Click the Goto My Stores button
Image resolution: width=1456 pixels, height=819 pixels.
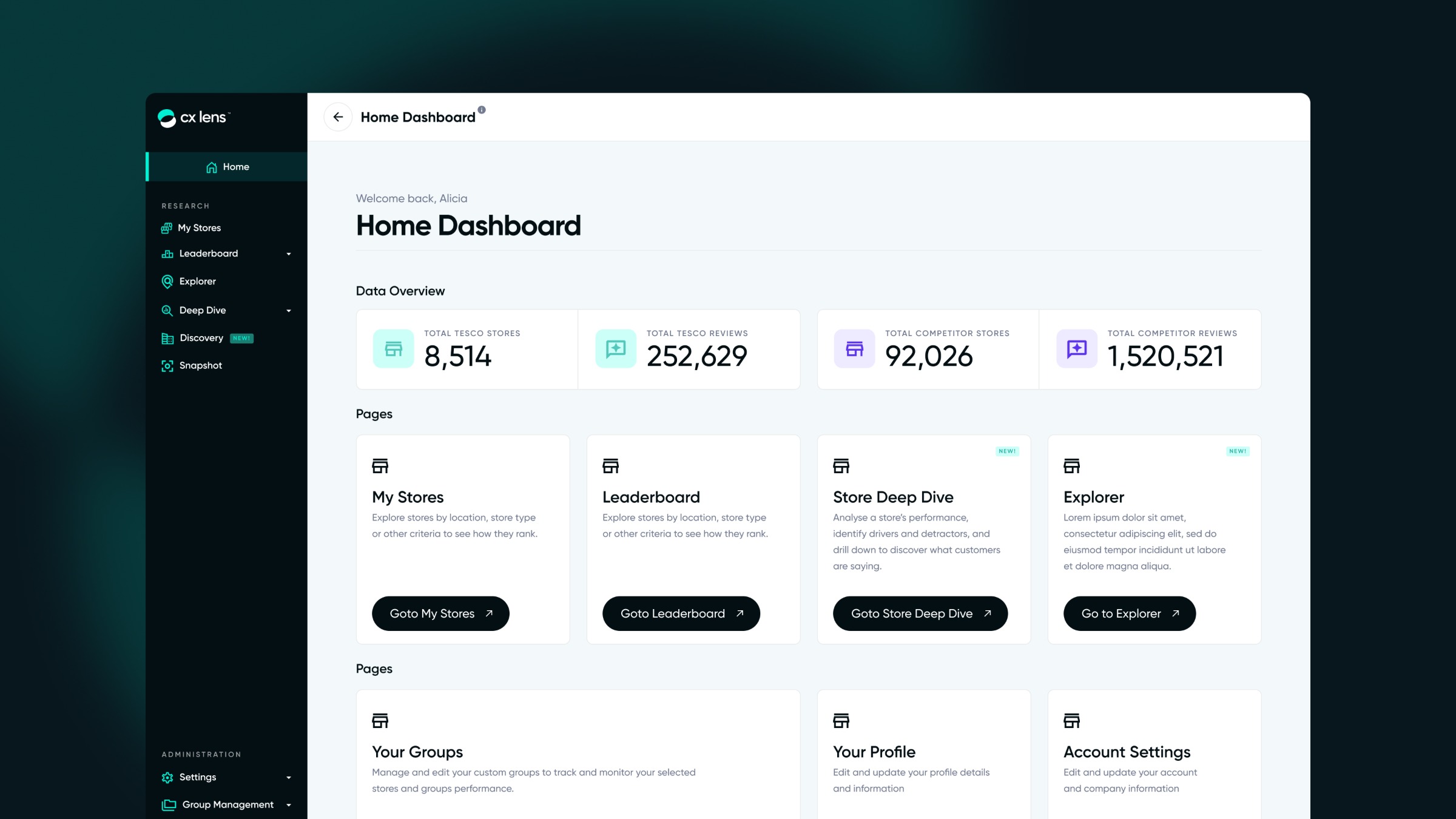(x=440, y=613)
